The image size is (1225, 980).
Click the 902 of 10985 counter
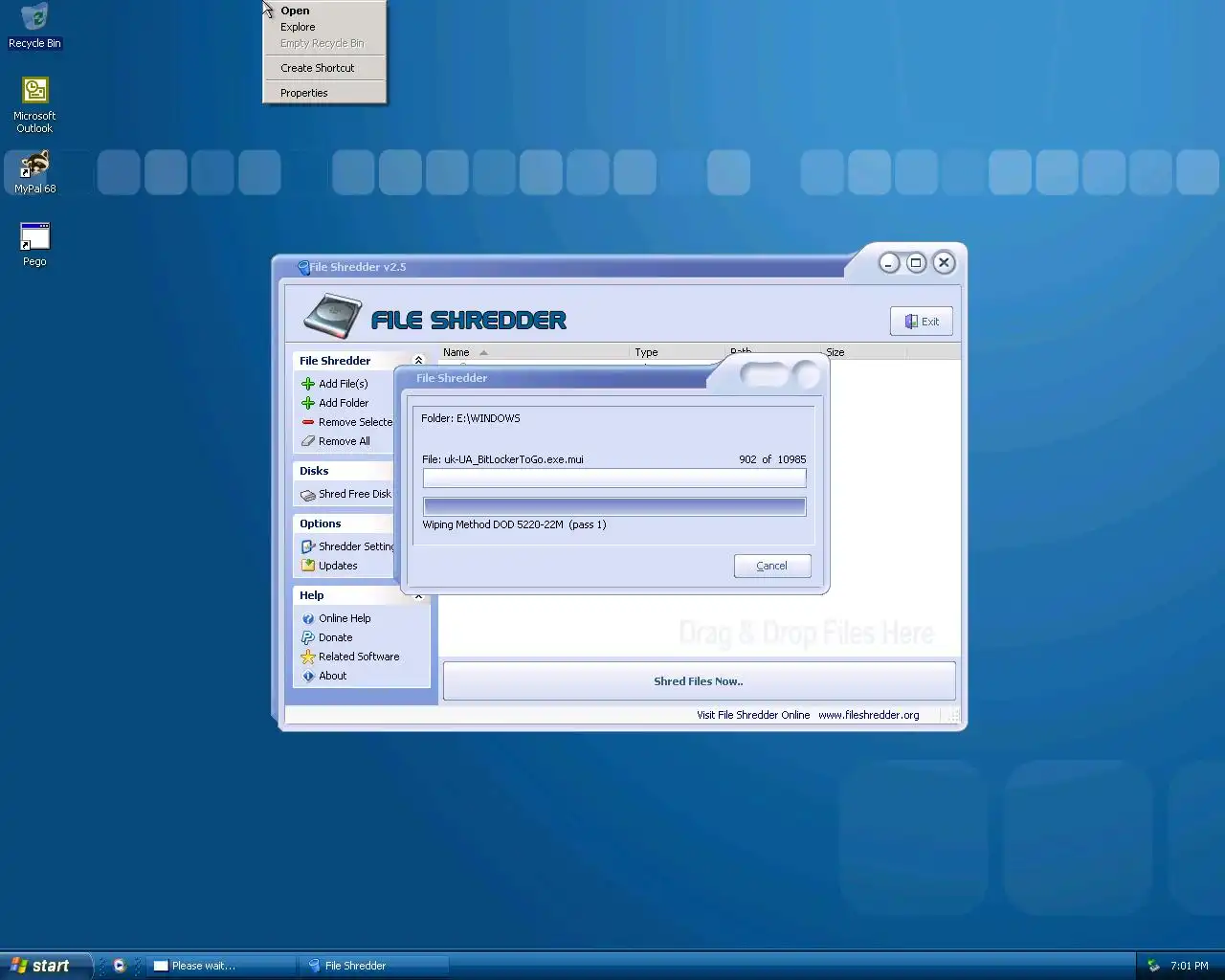point(772,459)
